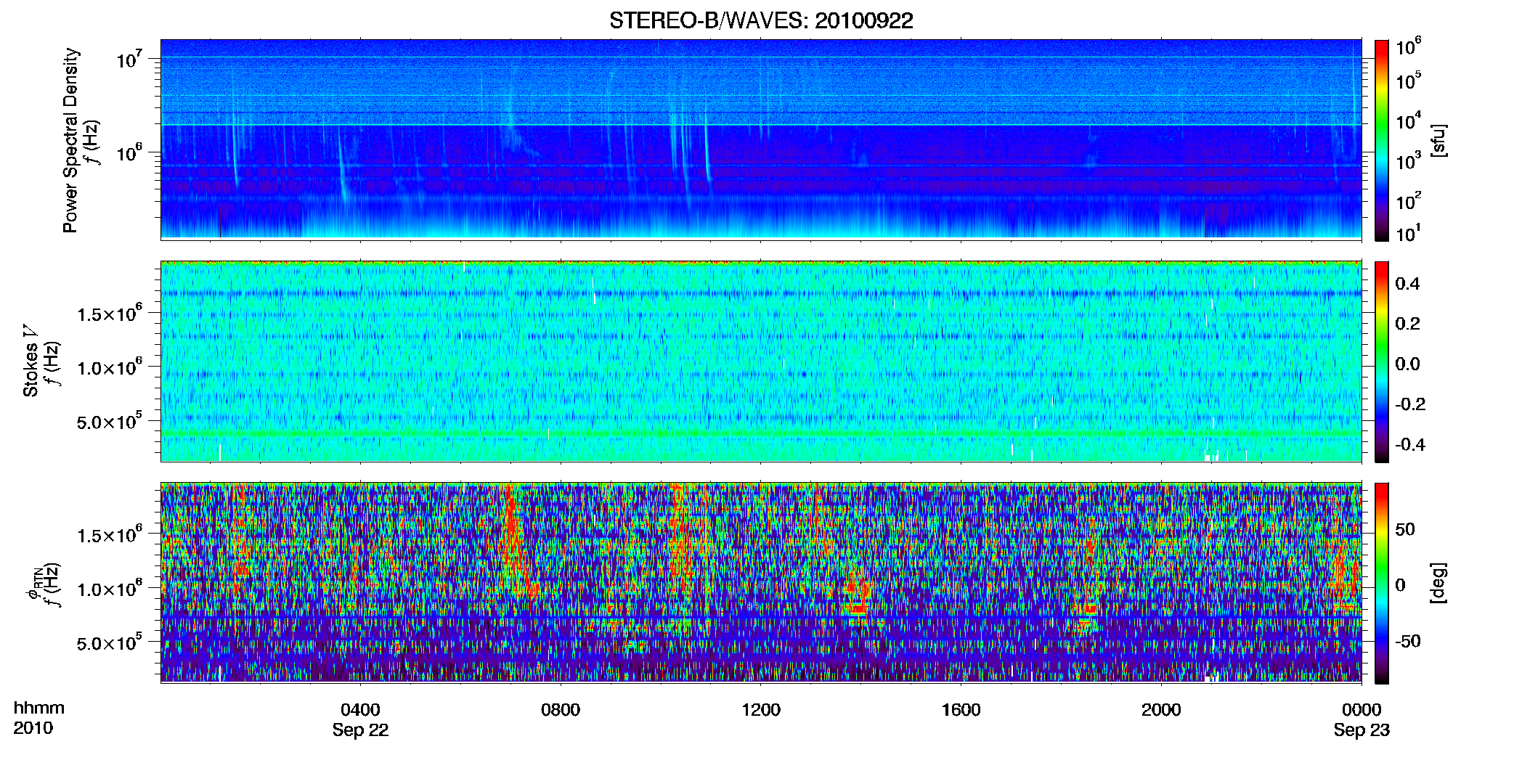Click the 2000 time tick label
1522x784 pixels.
coord(1161,710)
